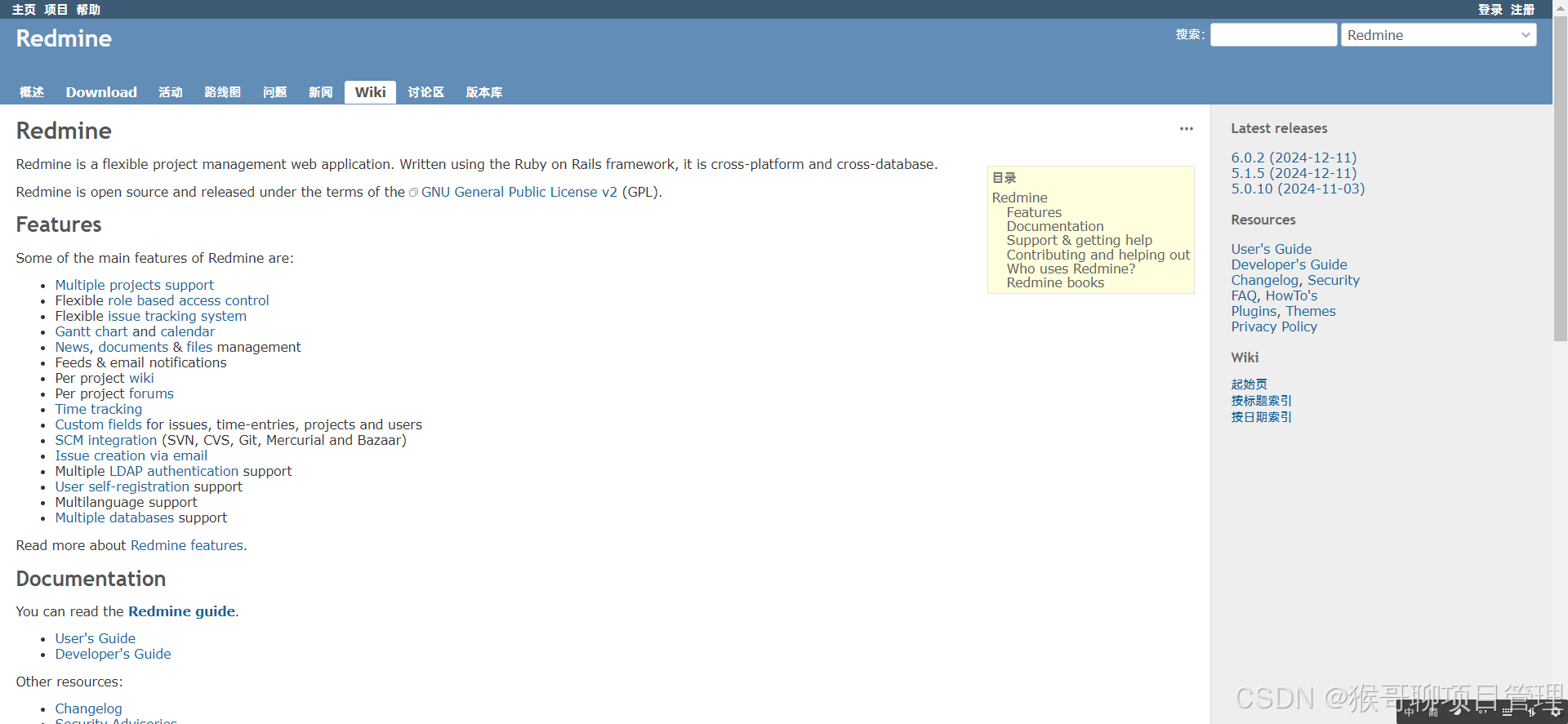Image resolution: width=1568 pixels, height=724 pixels.
Task: Open role based access control link
Action: tap(189, 300)
